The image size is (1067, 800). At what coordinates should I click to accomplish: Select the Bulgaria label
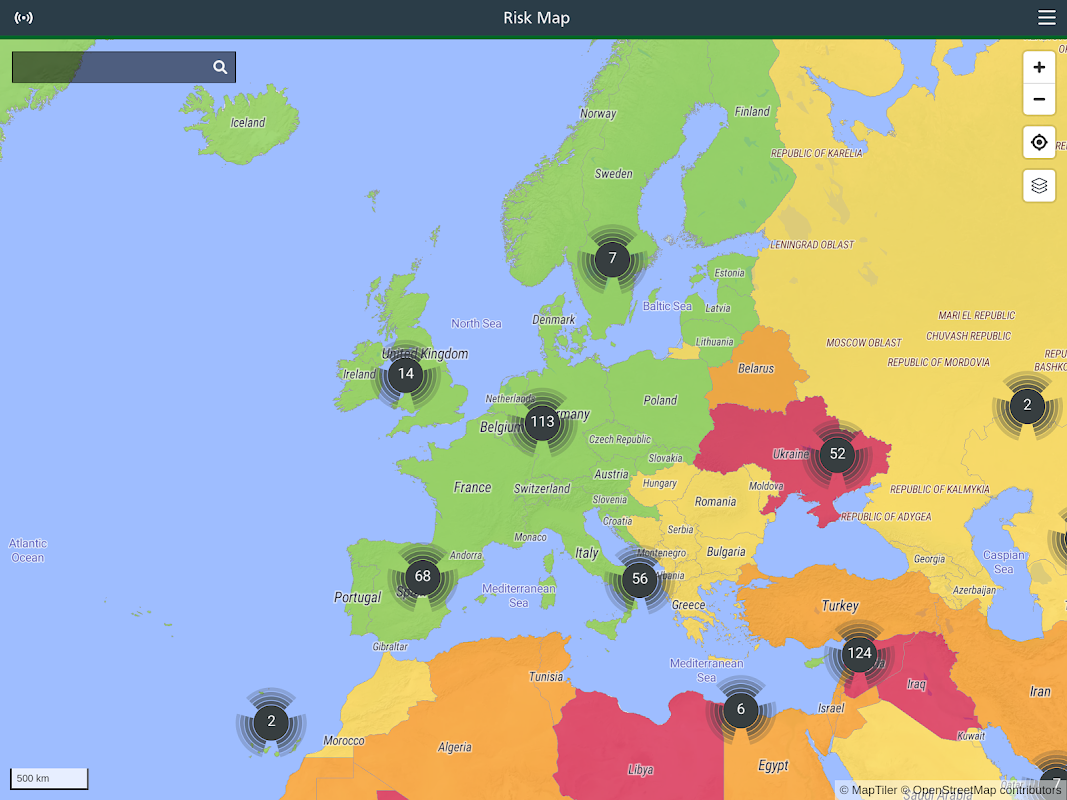click(725, 552)
